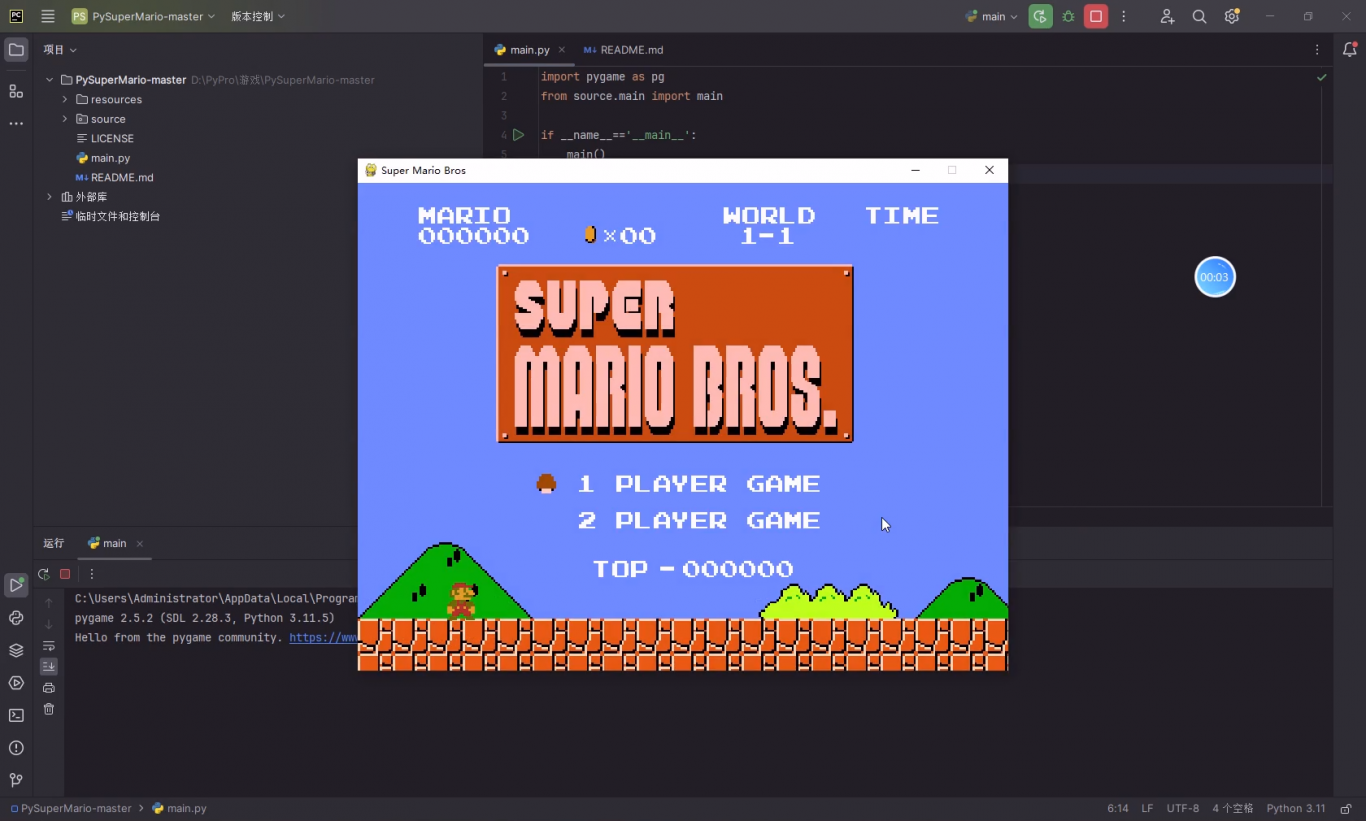
Task: Close the main.py editor tab
Action: point(562,50)
